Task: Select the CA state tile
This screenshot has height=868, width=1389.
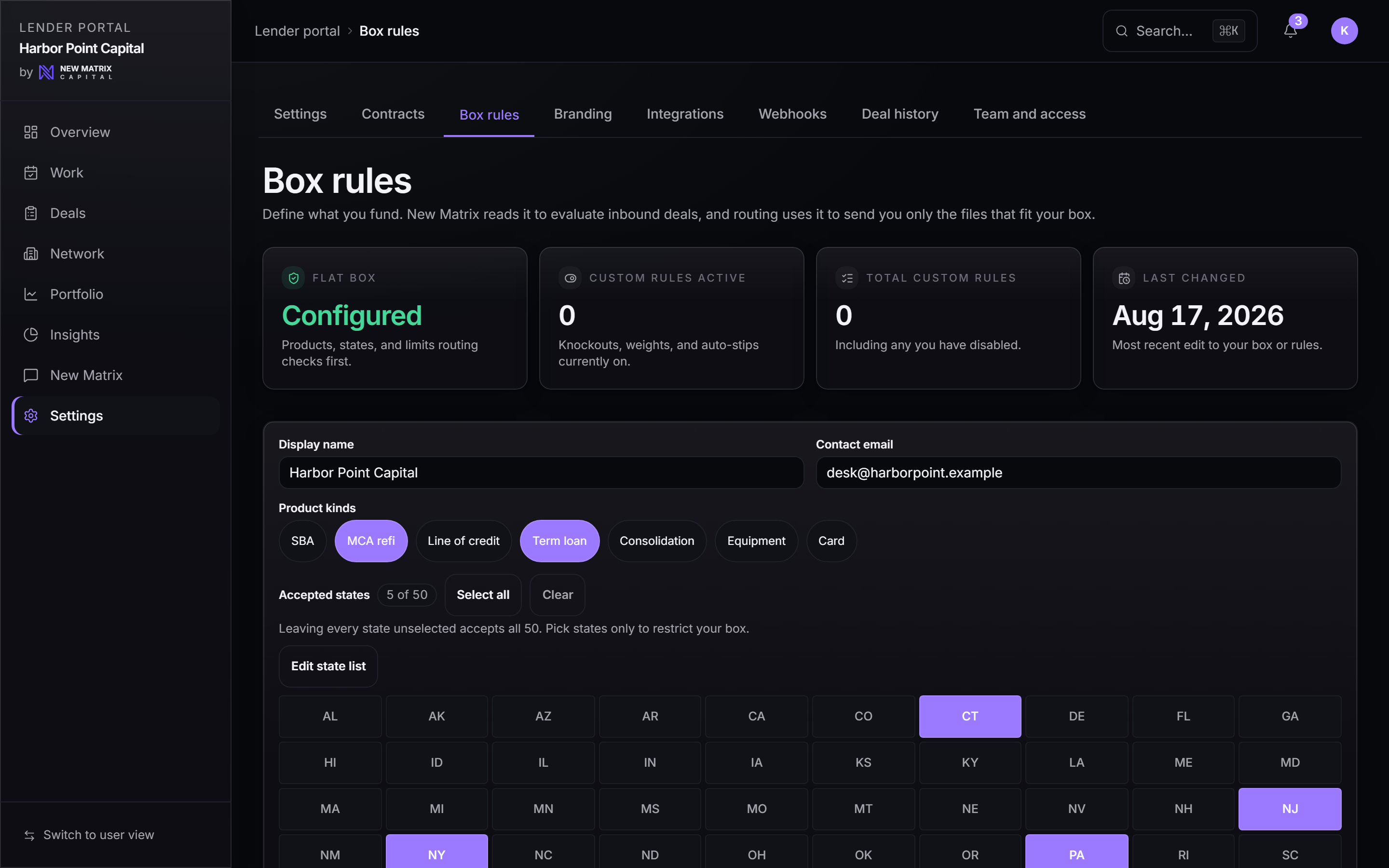Action: pos(757,717)
